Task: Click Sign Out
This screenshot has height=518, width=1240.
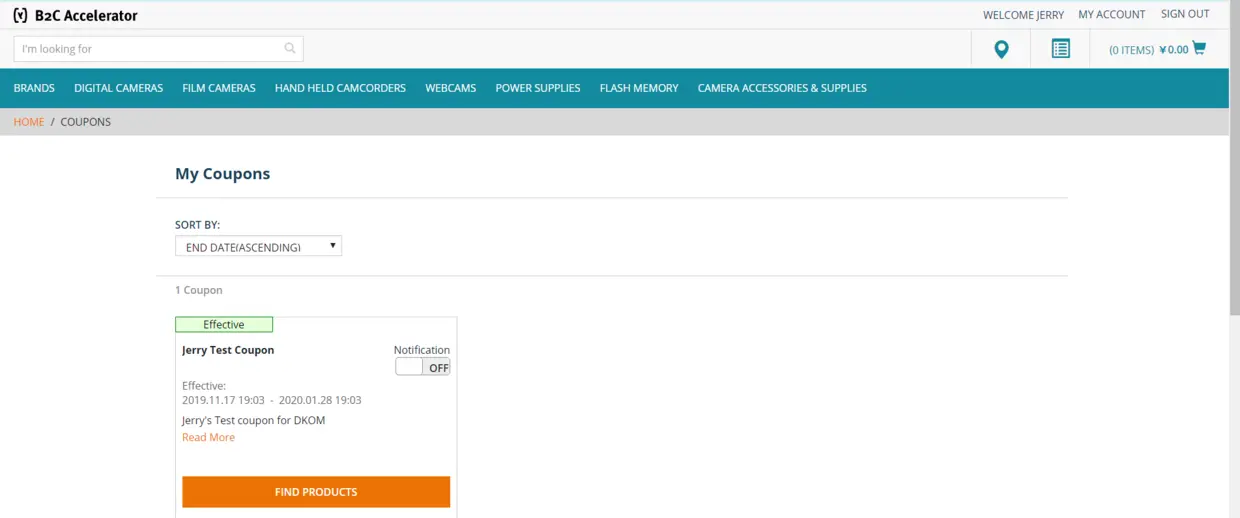Action: pyautogui.click(x=1185, y=14)
